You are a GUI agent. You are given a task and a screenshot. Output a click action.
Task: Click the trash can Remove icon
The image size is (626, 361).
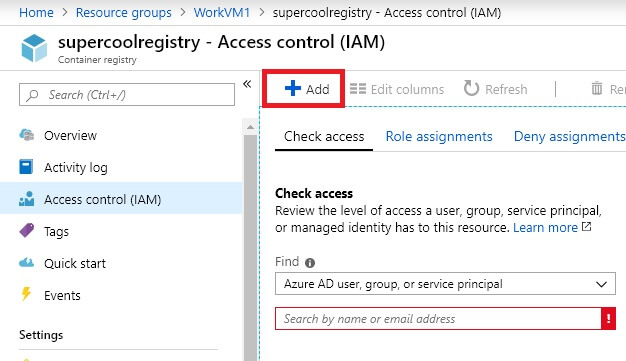597,88
